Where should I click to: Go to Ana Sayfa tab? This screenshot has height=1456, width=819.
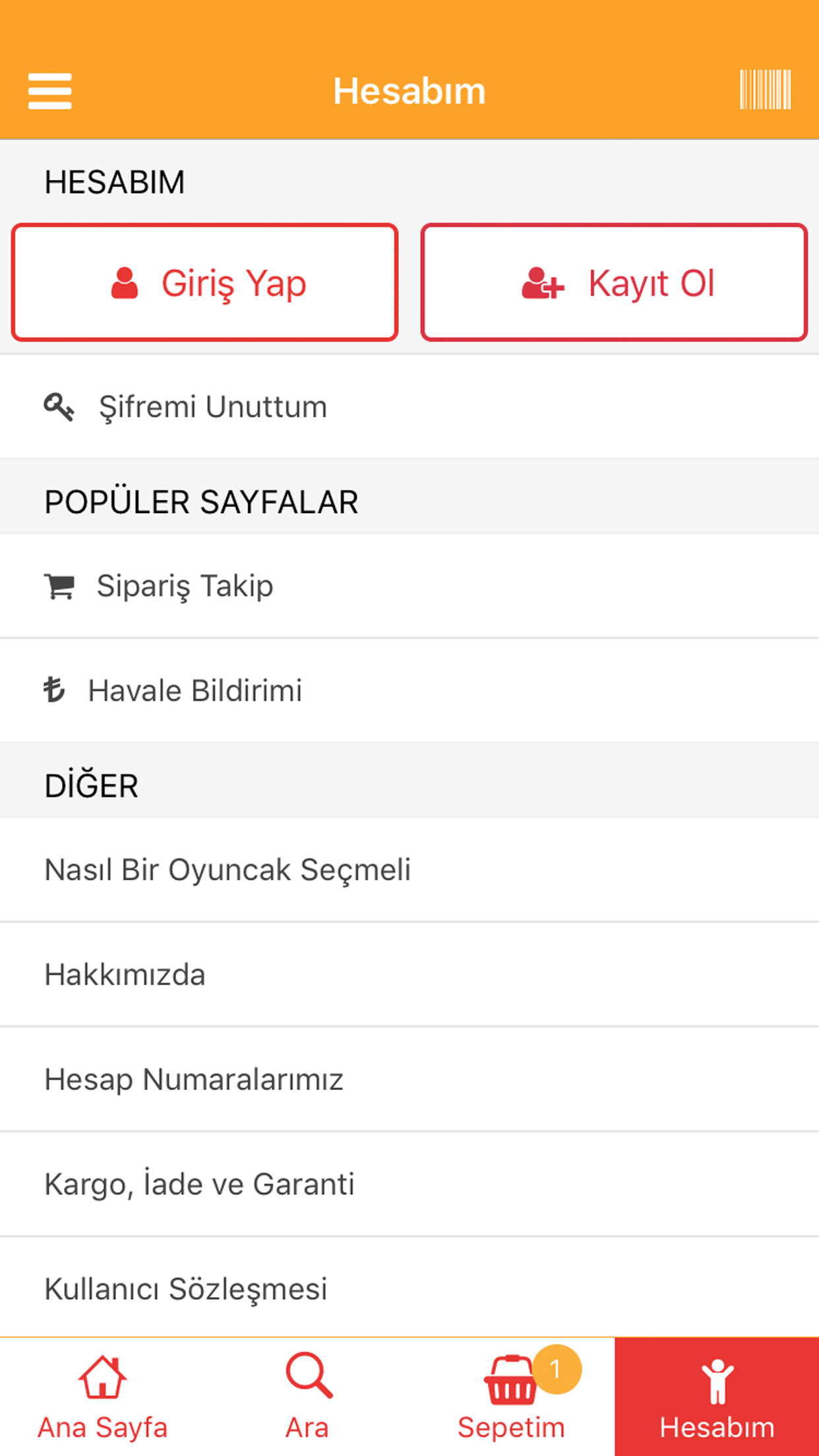click(x=102, y=1397)
